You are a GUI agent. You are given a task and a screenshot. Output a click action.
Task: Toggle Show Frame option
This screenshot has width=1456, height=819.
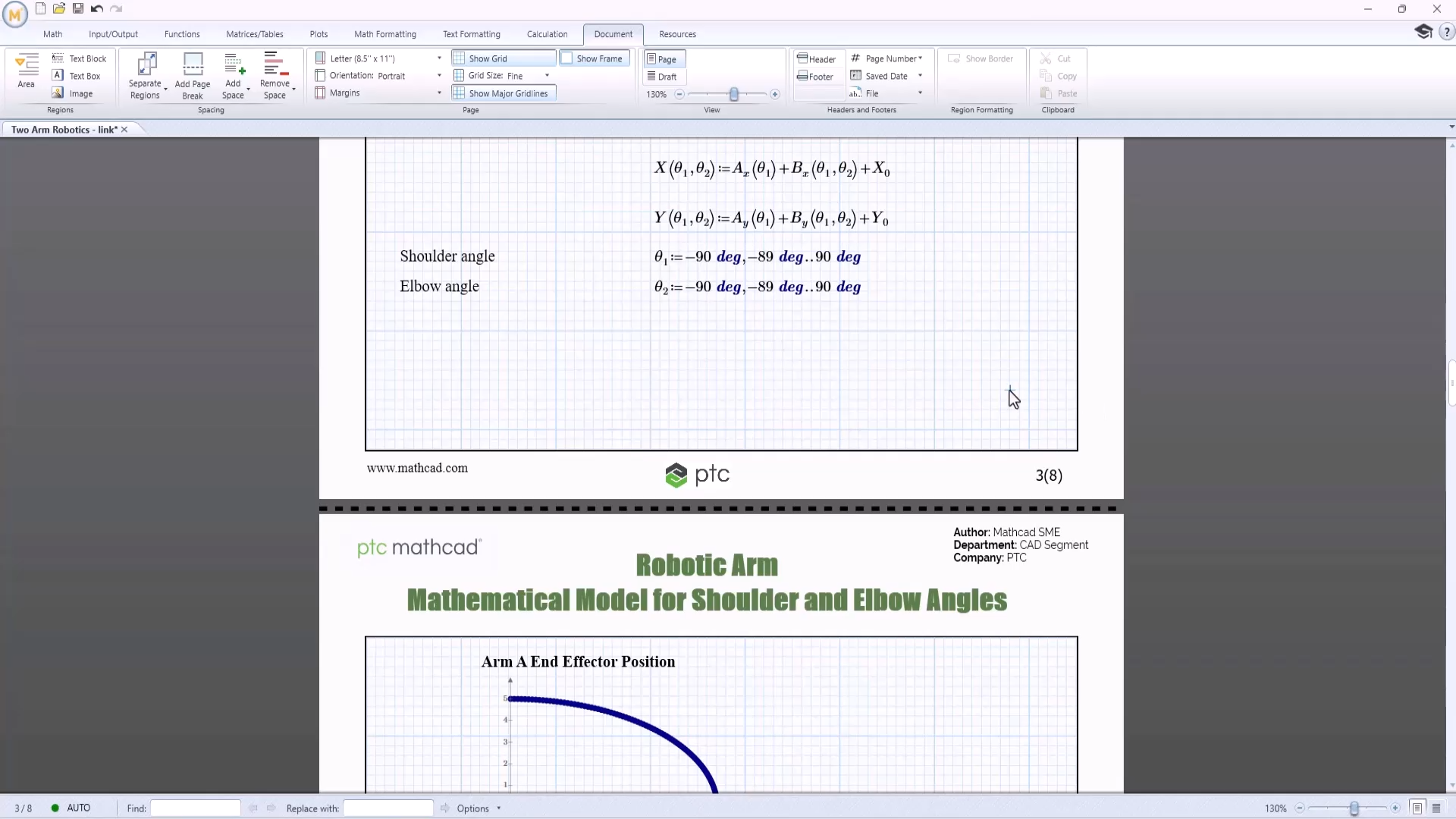(595, 58)
